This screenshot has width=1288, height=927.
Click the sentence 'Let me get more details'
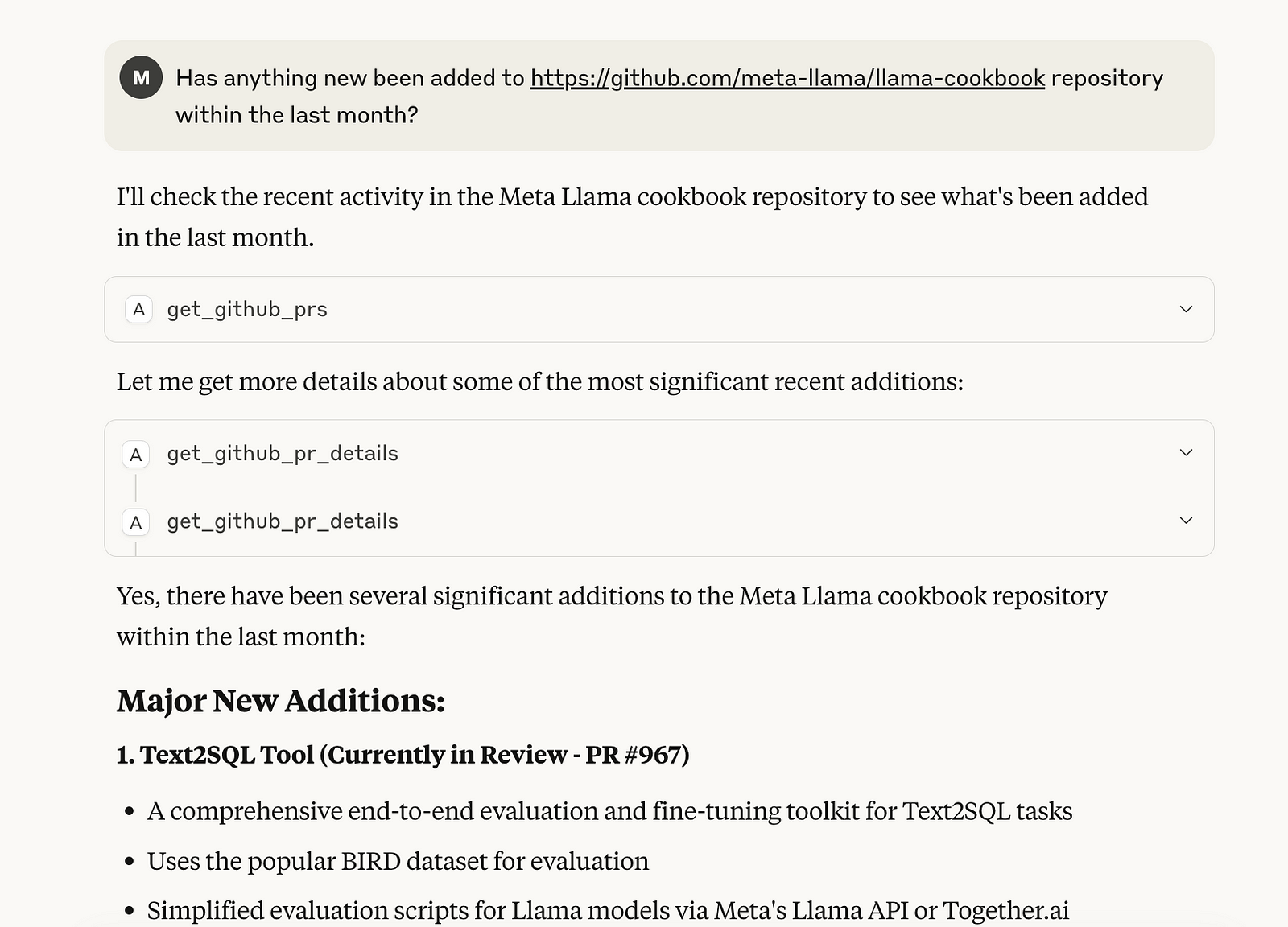[x=539, y=381]
